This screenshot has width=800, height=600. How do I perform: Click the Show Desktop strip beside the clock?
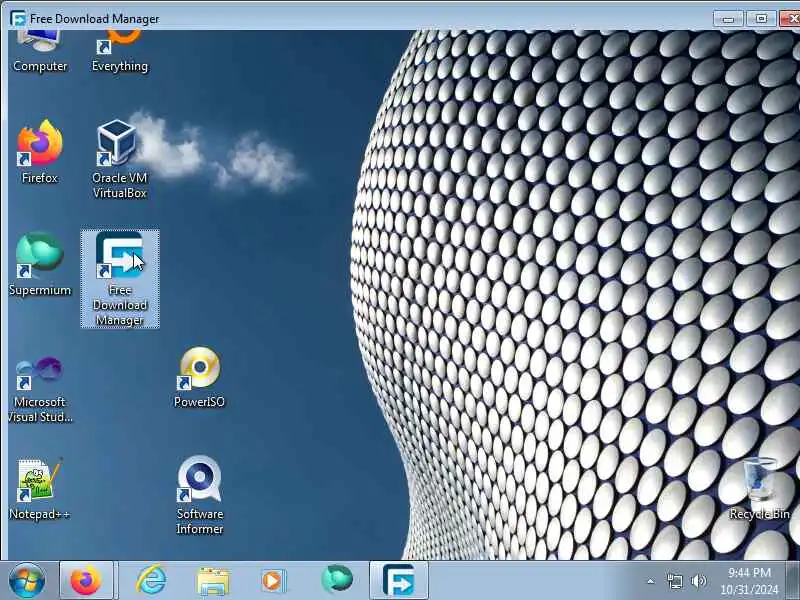[793, 581]
